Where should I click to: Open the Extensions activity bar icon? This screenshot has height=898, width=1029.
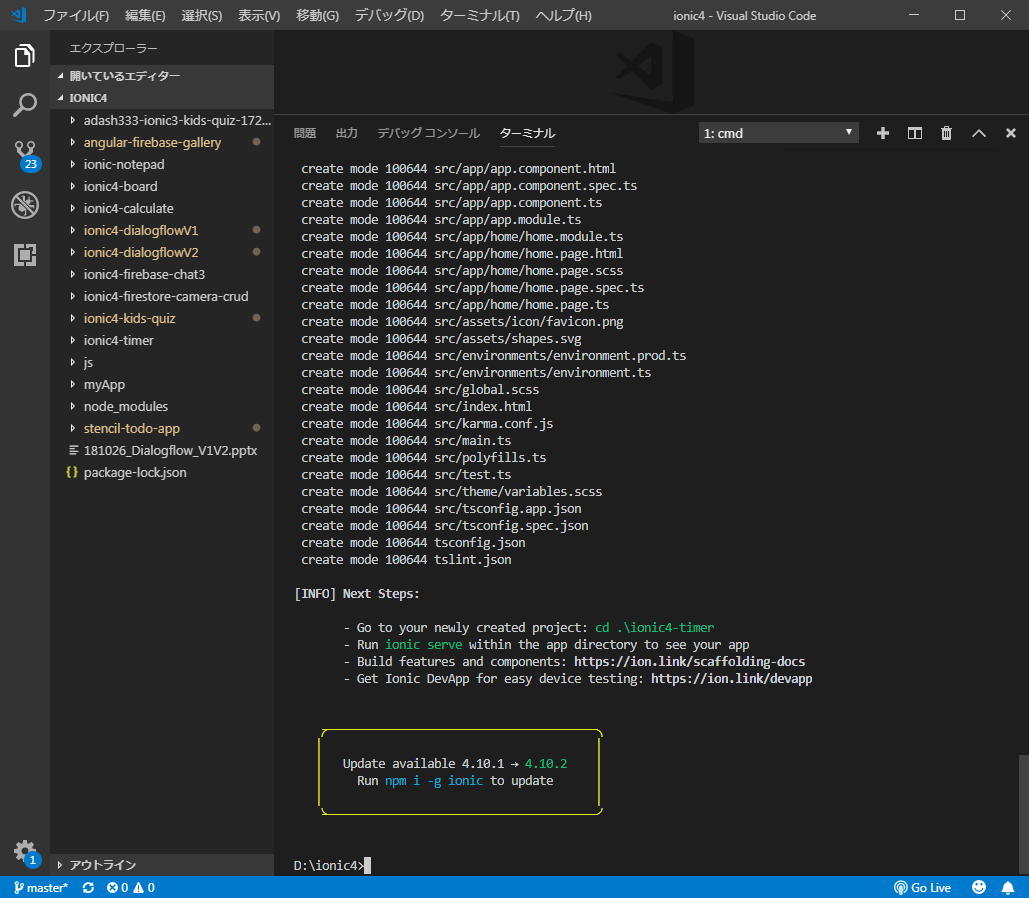pos(25,255)
